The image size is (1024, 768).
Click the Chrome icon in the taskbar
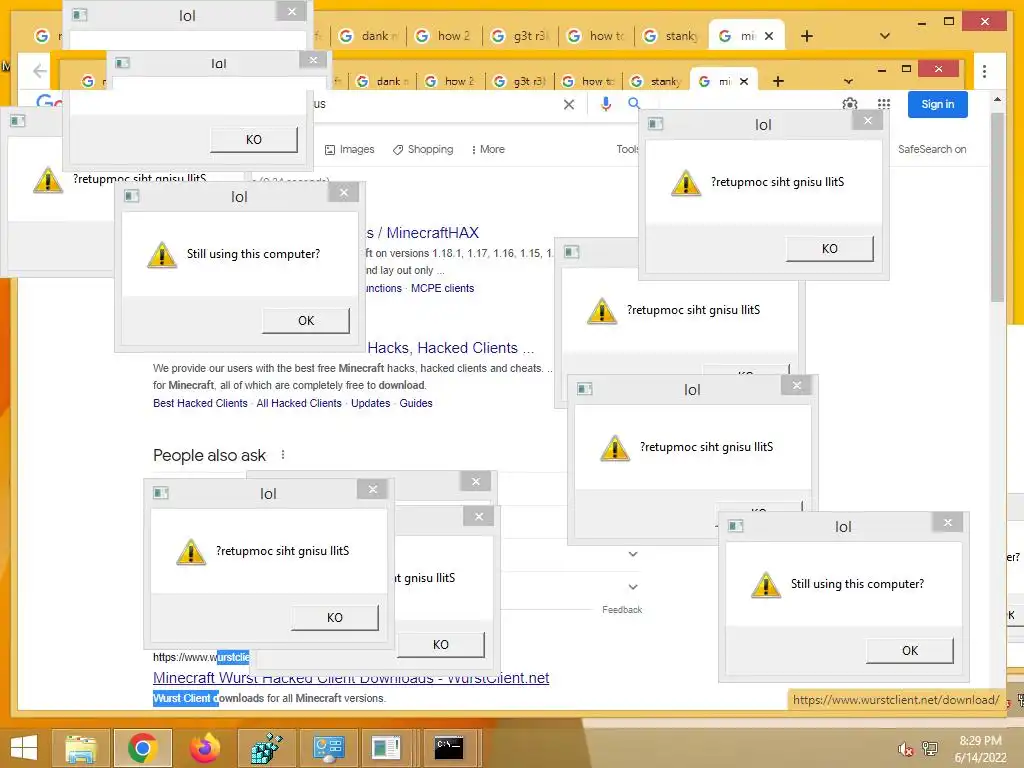[x=143, y=748]
